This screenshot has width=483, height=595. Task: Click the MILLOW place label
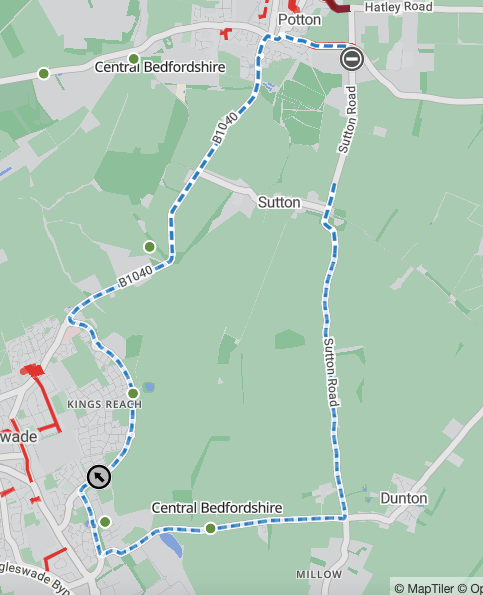coord(319,575)
